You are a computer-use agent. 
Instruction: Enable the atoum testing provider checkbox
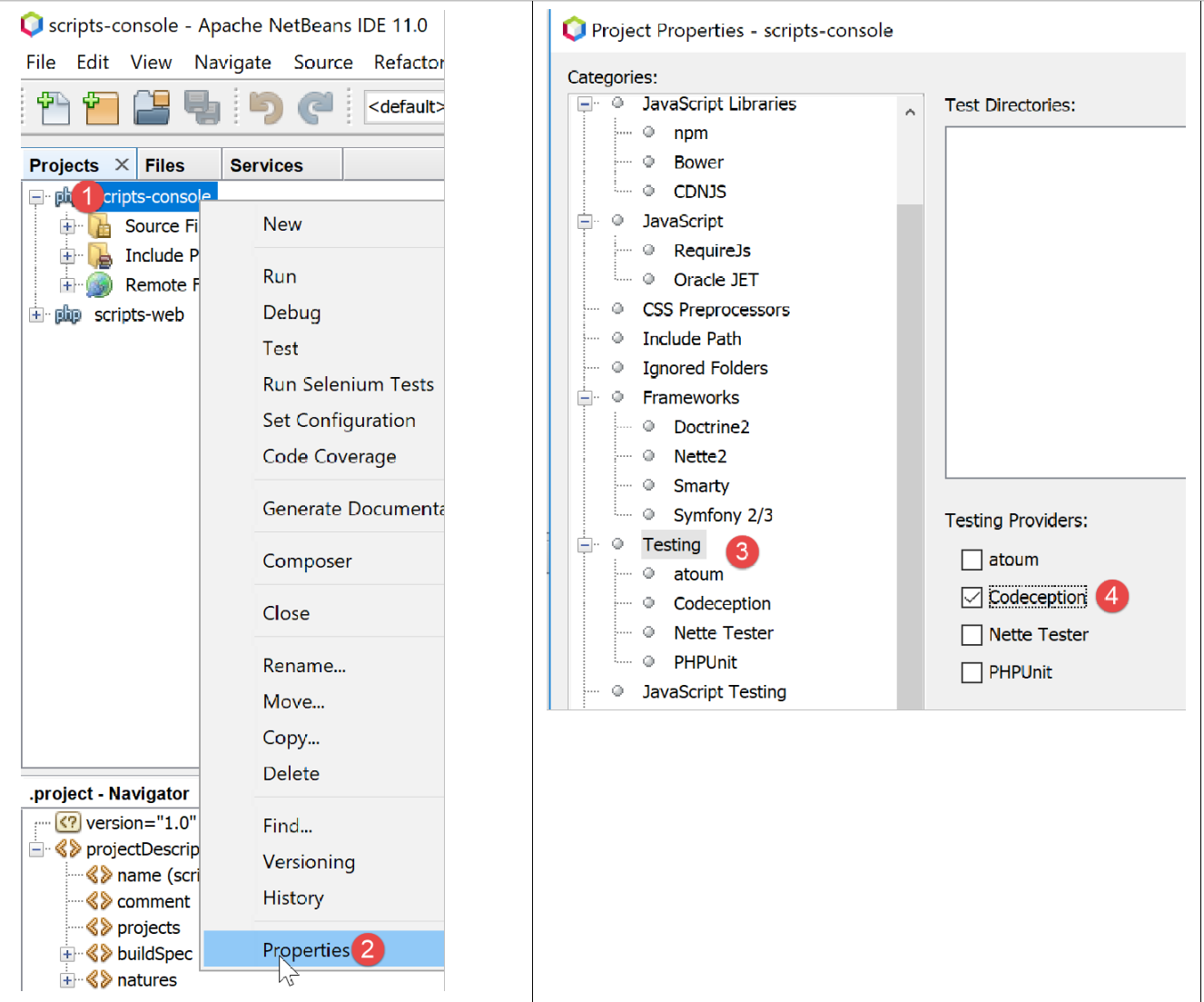click(972, 560)
